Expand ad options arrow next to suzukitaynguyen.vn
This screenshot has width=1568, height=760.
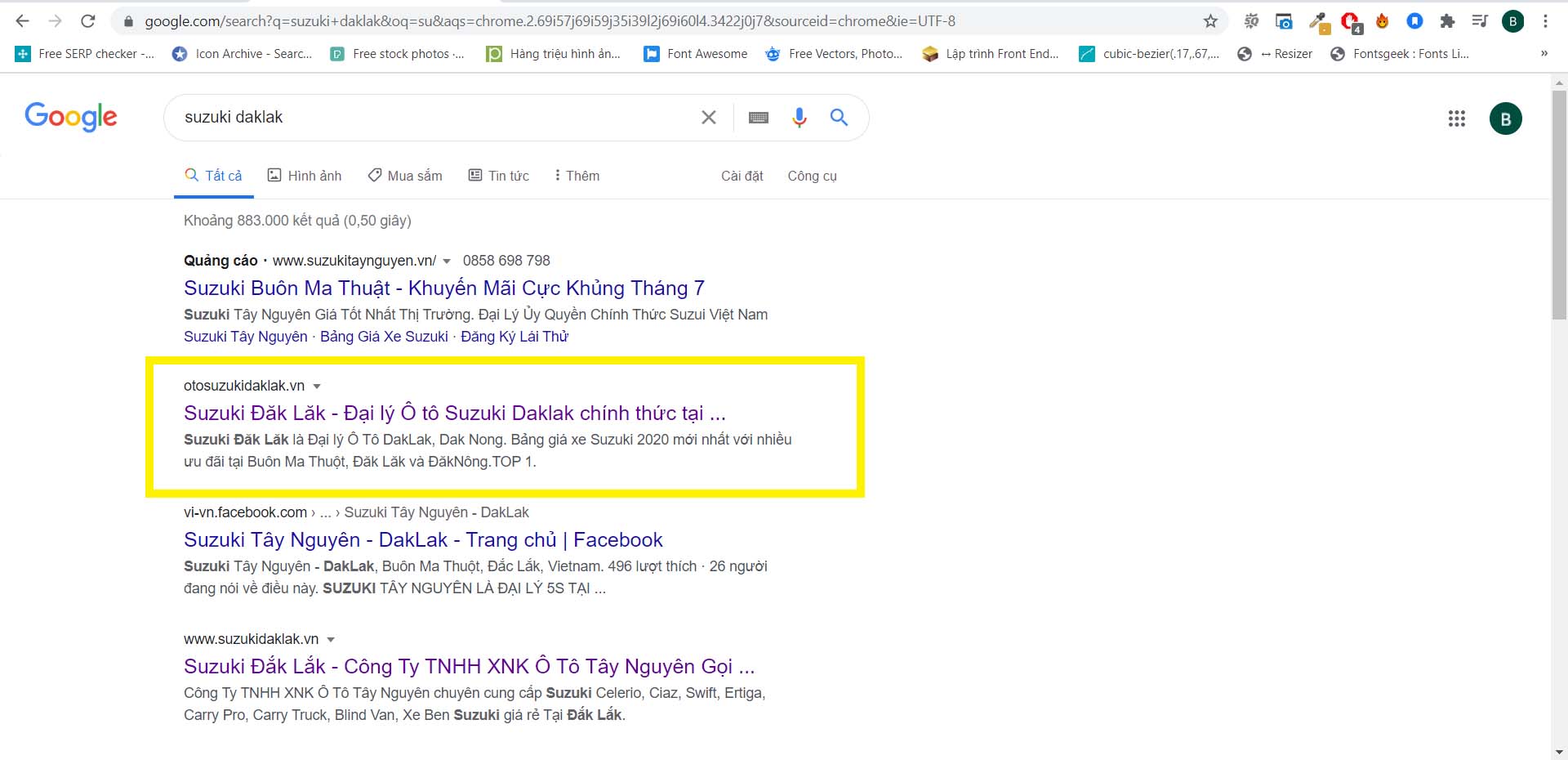pos(447,262)
